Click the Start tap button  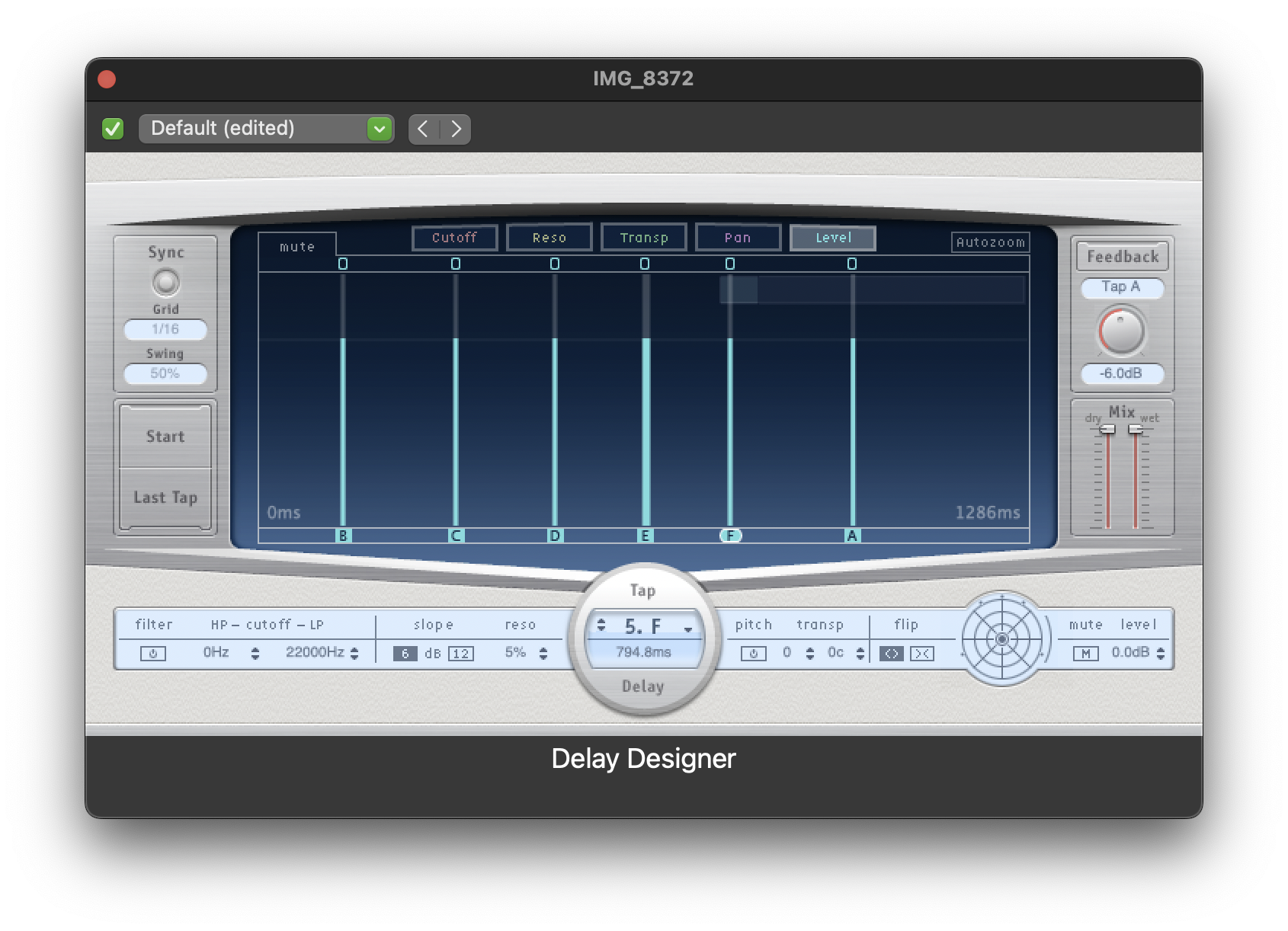165,437
